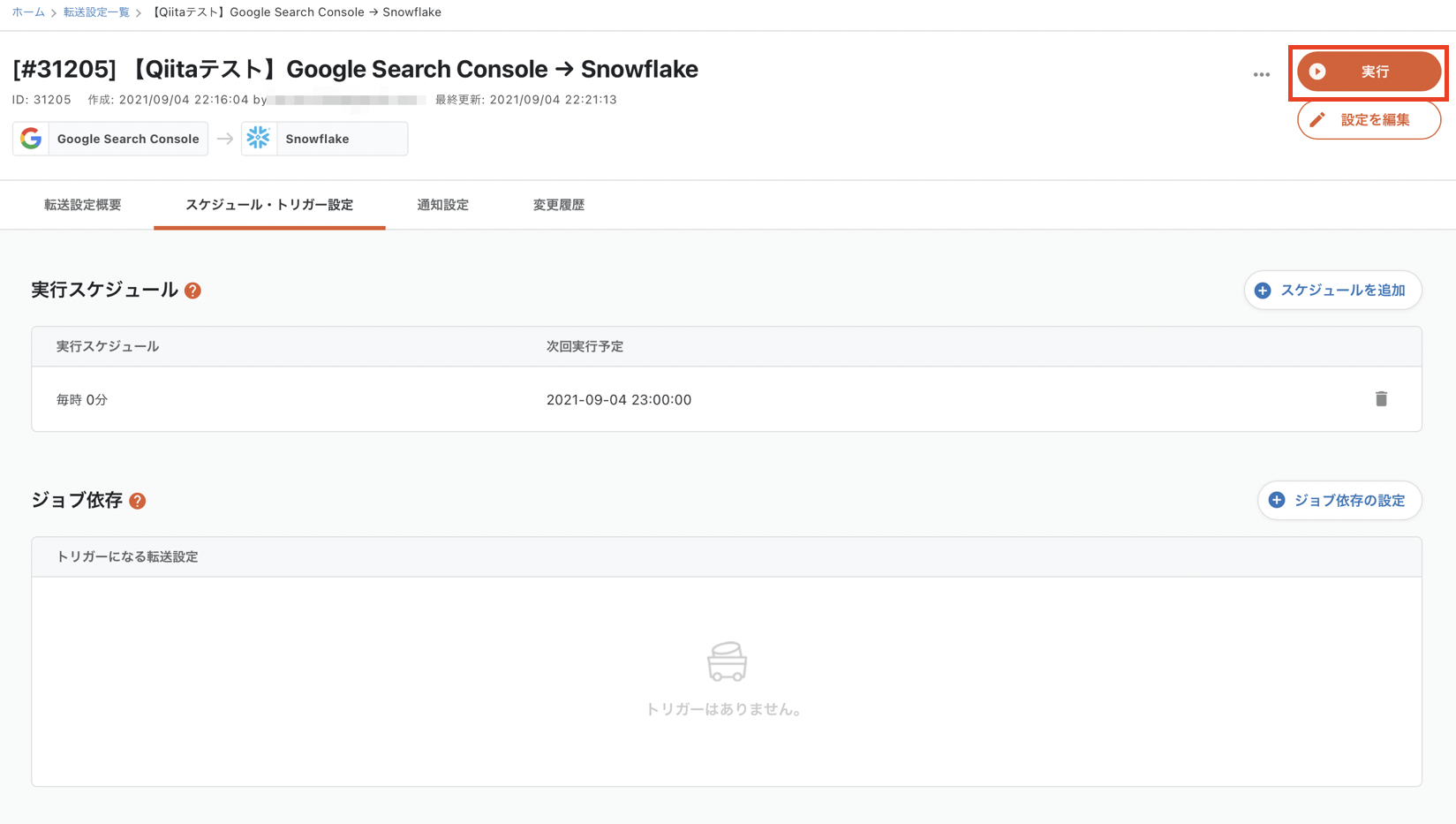Add a schedule via スケジュールを追加
Viewport: 1456px width, 824px height.
[1332, 291]
